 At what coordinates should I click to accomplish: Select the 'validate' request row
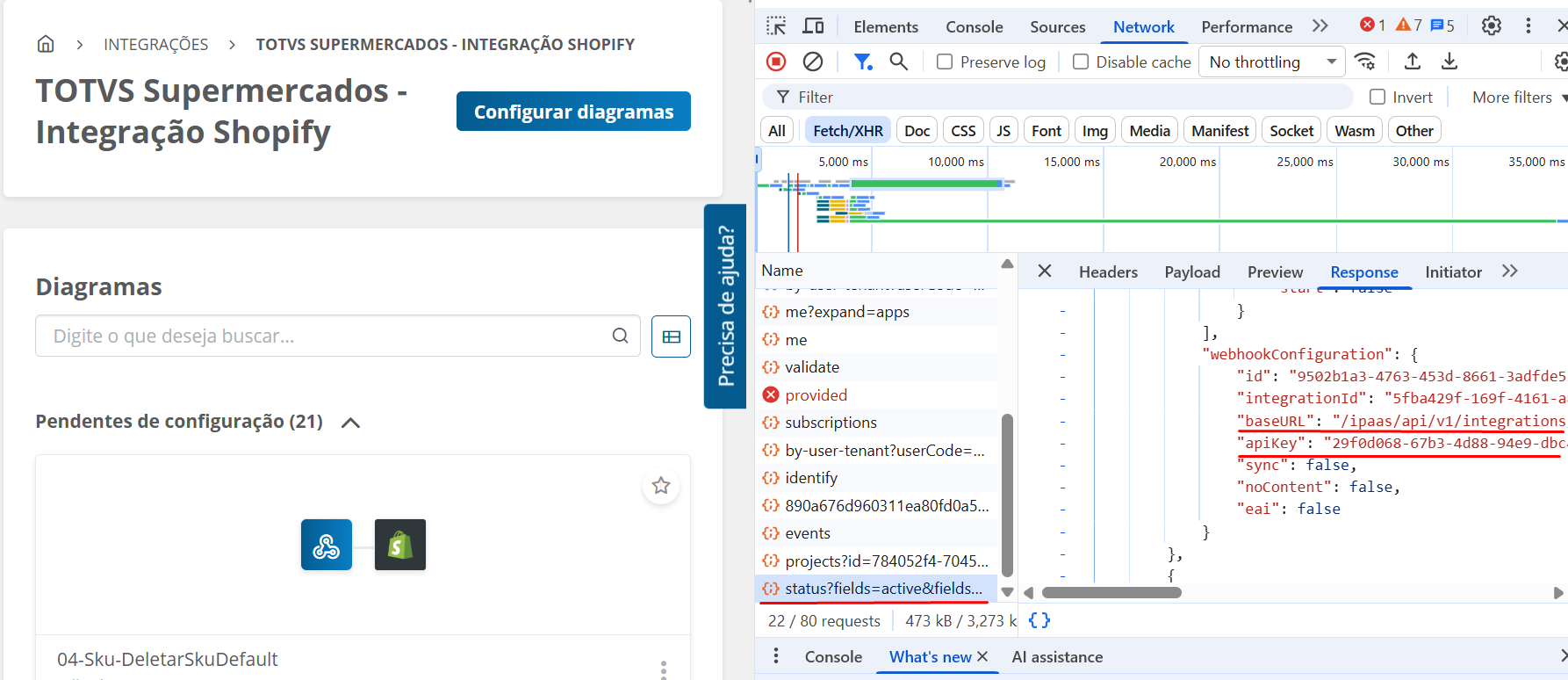878,367
